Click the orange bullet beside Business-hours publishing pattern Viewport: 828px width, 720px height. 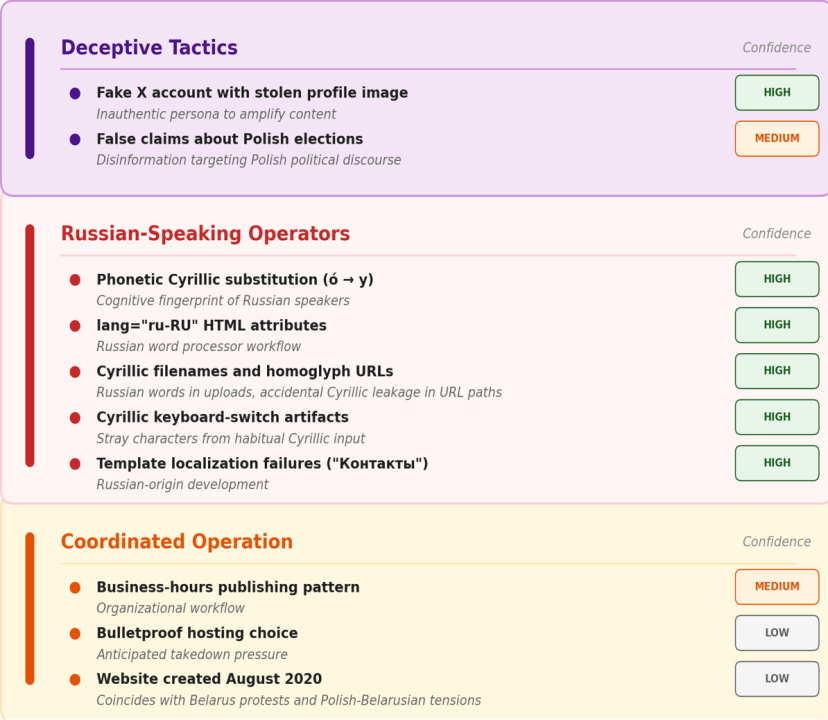[x=75, y=588]
